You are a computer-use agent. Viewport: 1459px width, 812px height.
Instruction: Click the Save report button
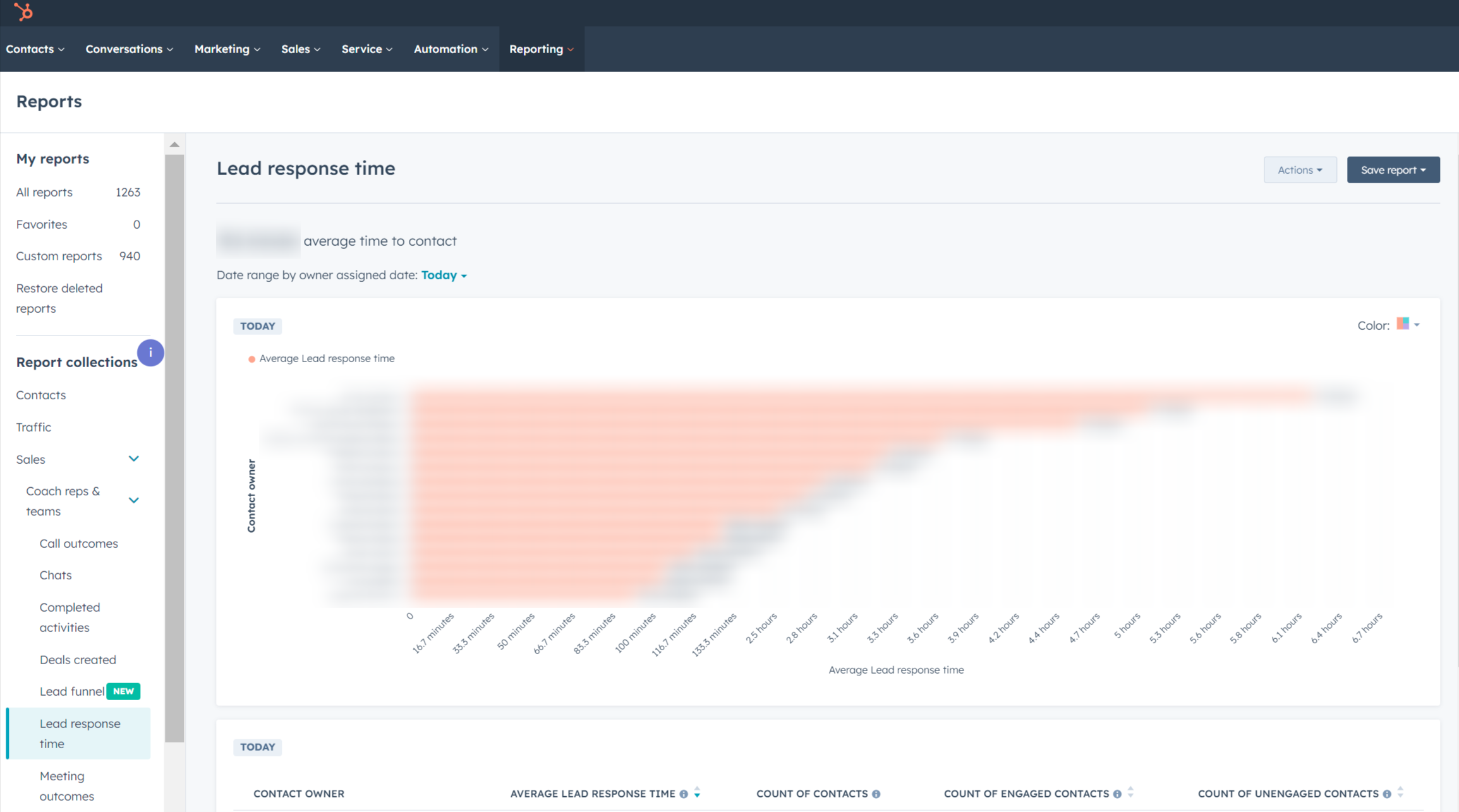[1393, 169]
